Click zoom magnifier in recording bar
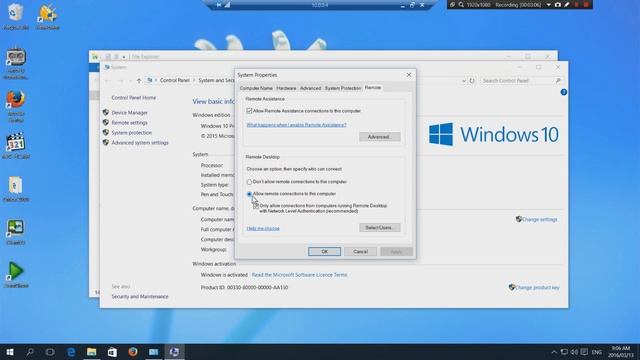The height and width of the screenshot is (360, 640). click(461, 5)
